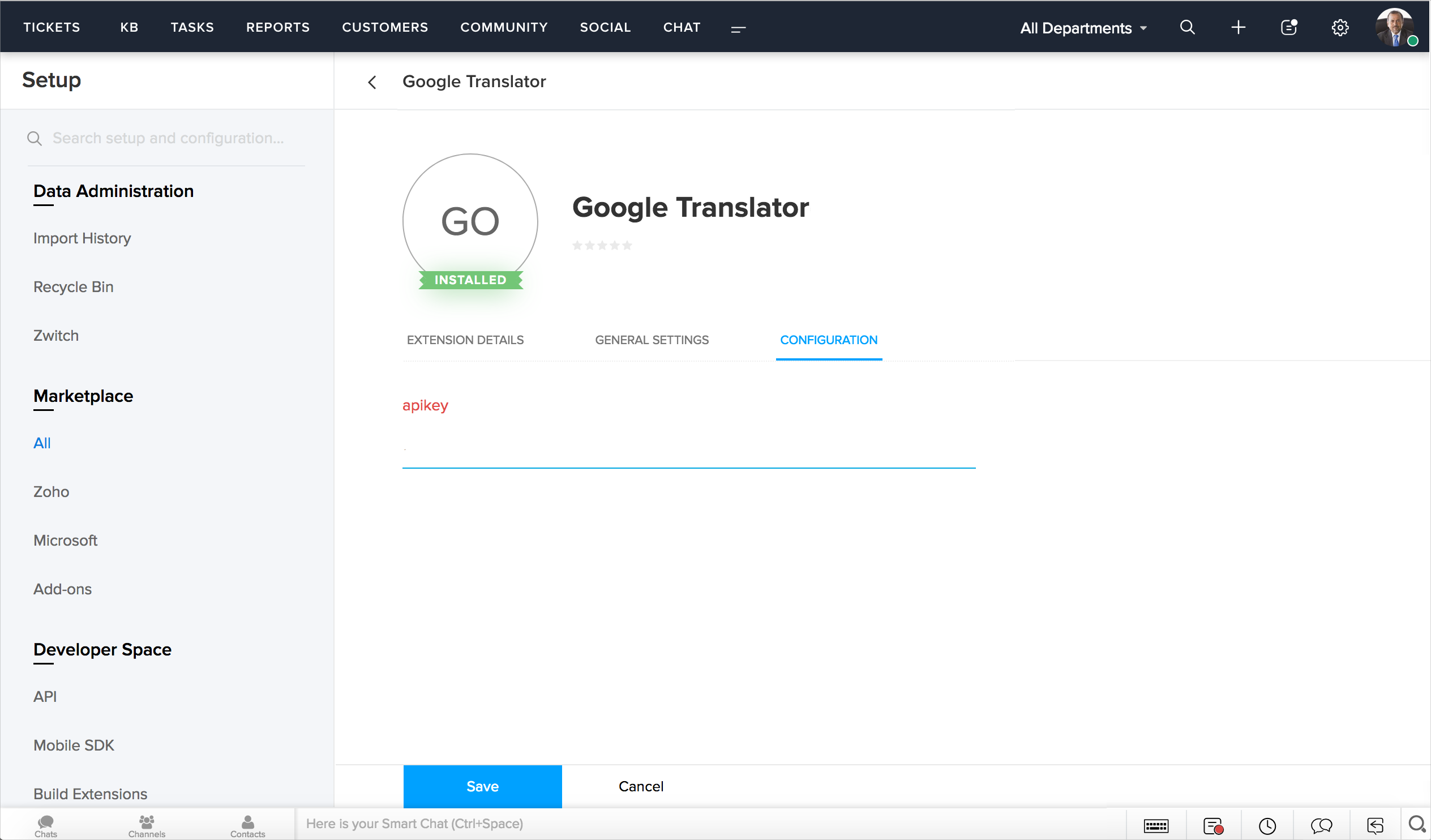Image resolution: width=1431 pixels, height=840 pixels.
Task: Open the notifications icon in top bar
Action: click(1288, 27)
